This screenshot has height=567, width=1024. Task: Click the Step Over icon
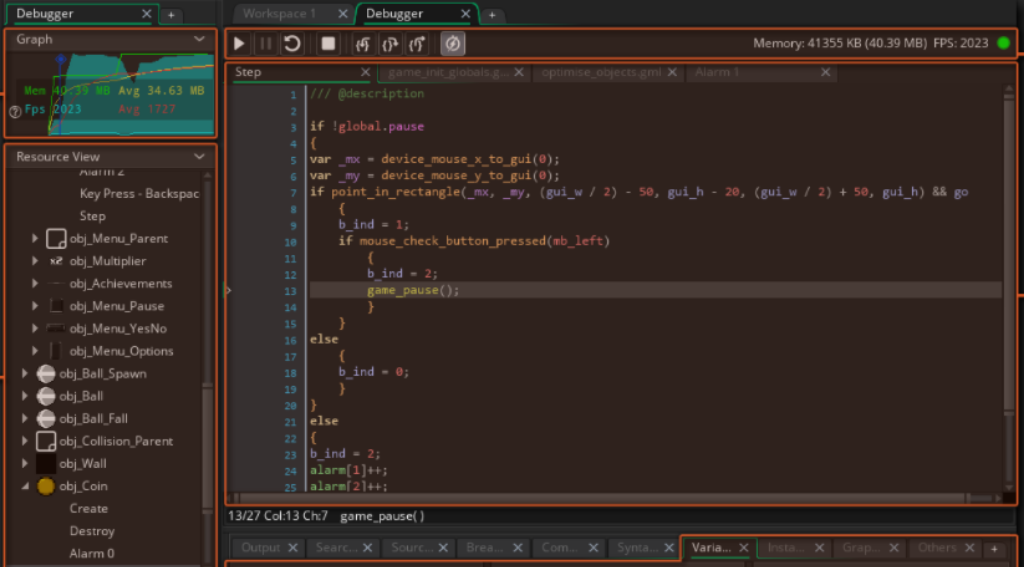[390, 44]
